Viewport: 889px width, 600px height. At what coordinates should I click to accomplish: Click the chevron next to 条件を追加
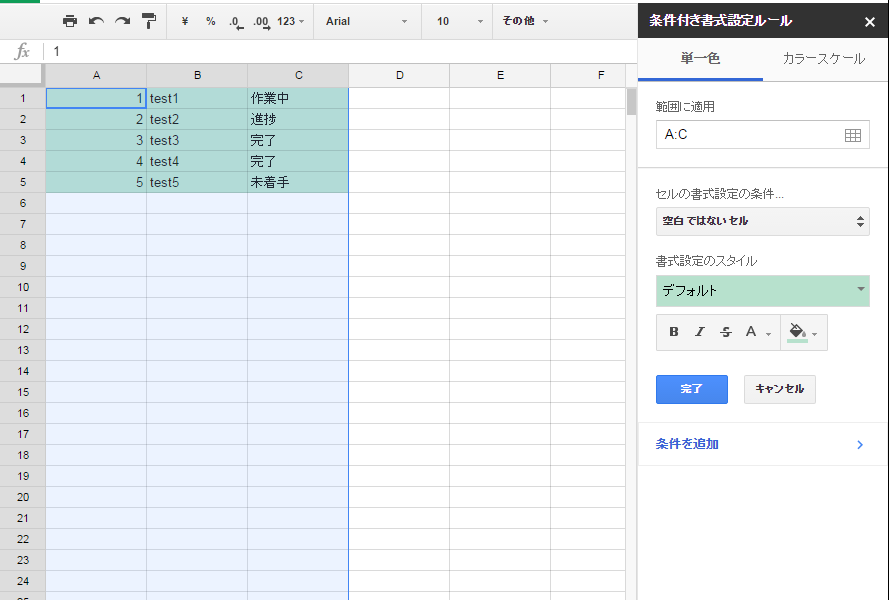860,445
